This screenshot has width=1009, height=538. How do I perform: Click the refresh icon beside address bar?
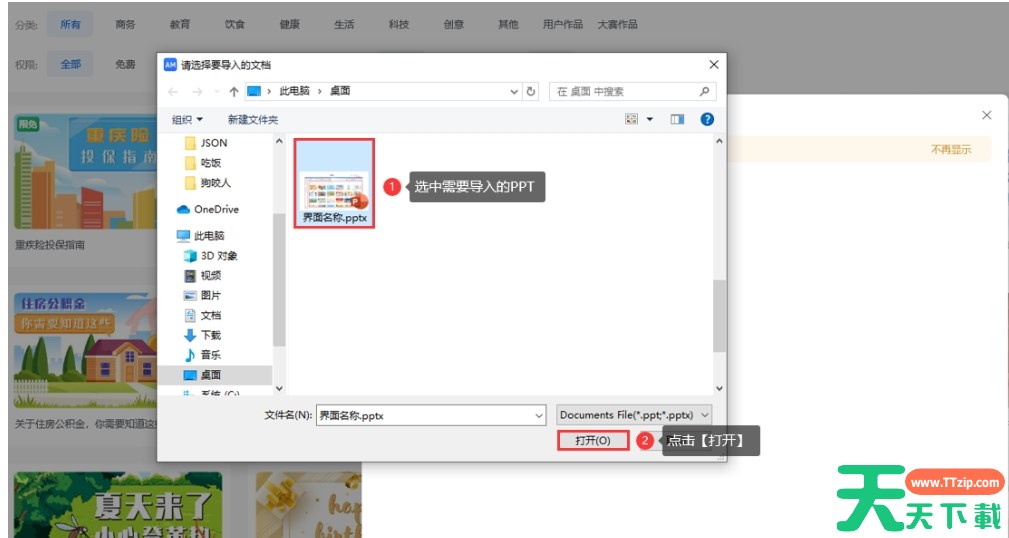click(531, 91)
